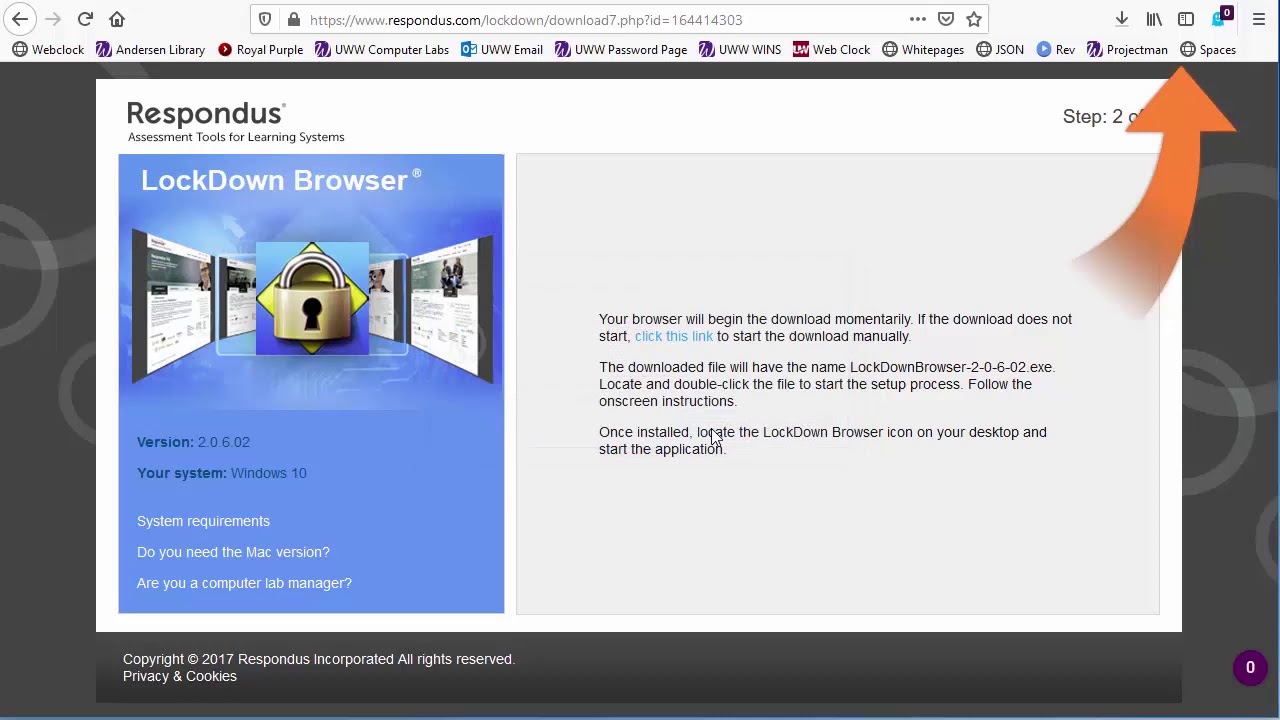Open the Privacy & Cookies link
Screen dimensions: 1280x720
point(180,676)
